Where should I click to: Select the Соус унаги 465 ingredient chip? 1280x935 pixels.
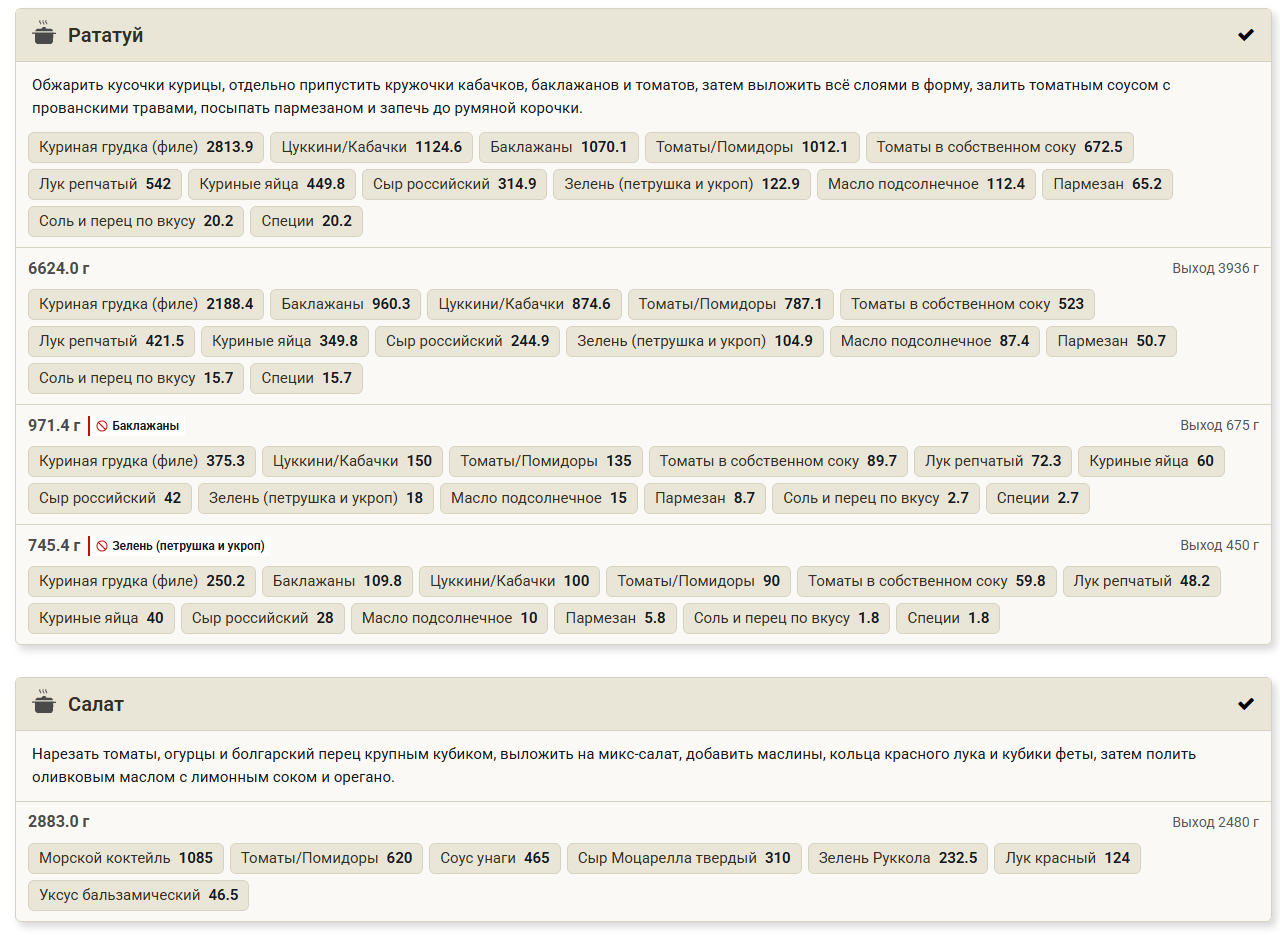pyautogui.click(x=495, y=858)
